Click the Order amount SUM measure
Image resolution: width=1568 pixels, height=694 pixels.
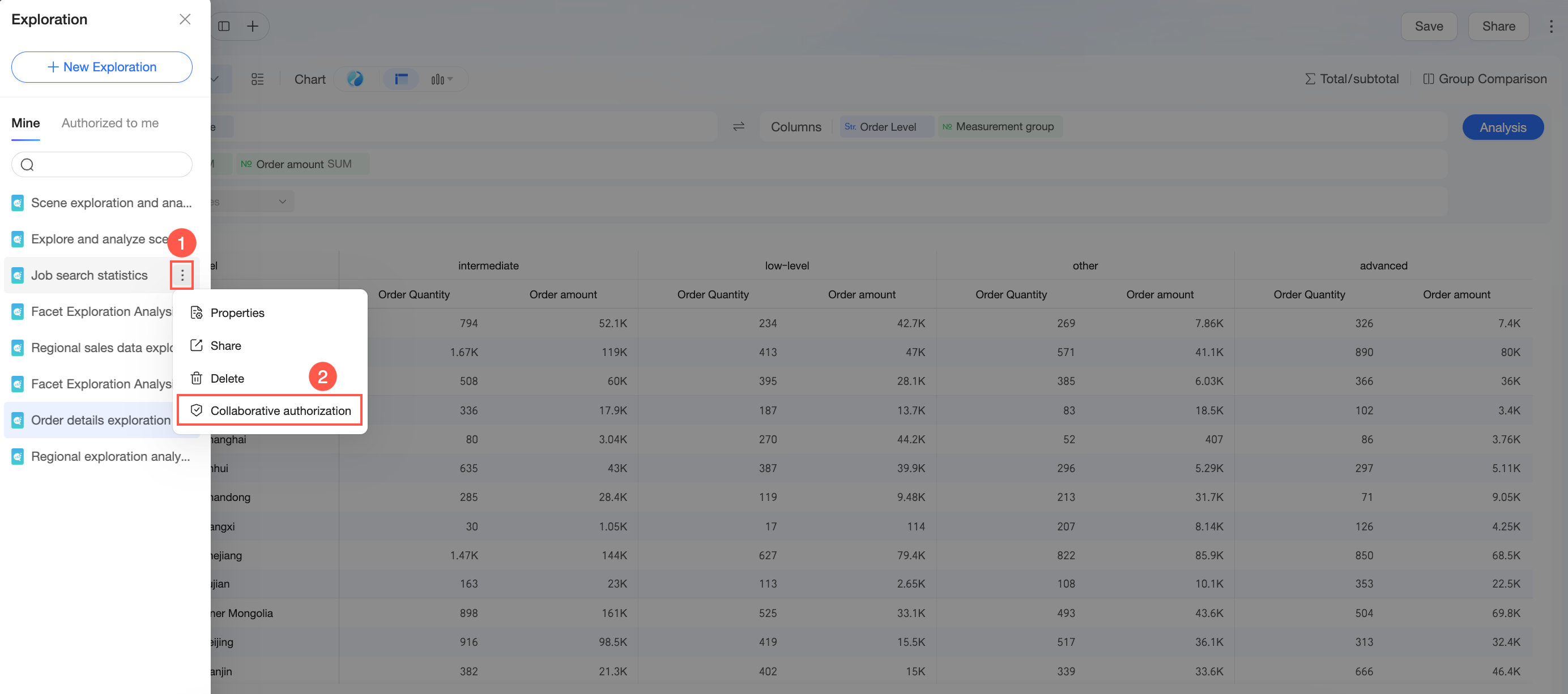pyautogui.click(x=302, y=164)
